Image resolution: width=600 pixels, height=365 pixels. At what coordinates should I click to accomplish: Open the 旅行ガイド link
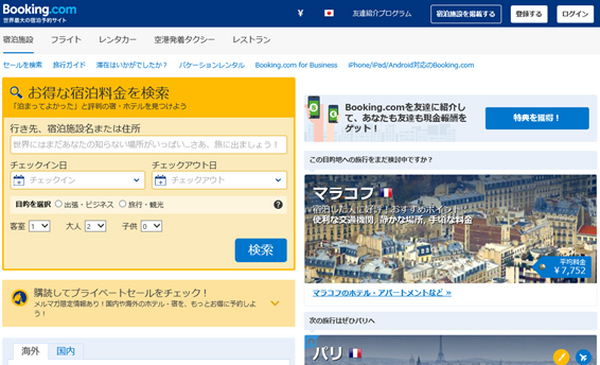point(69,65)
